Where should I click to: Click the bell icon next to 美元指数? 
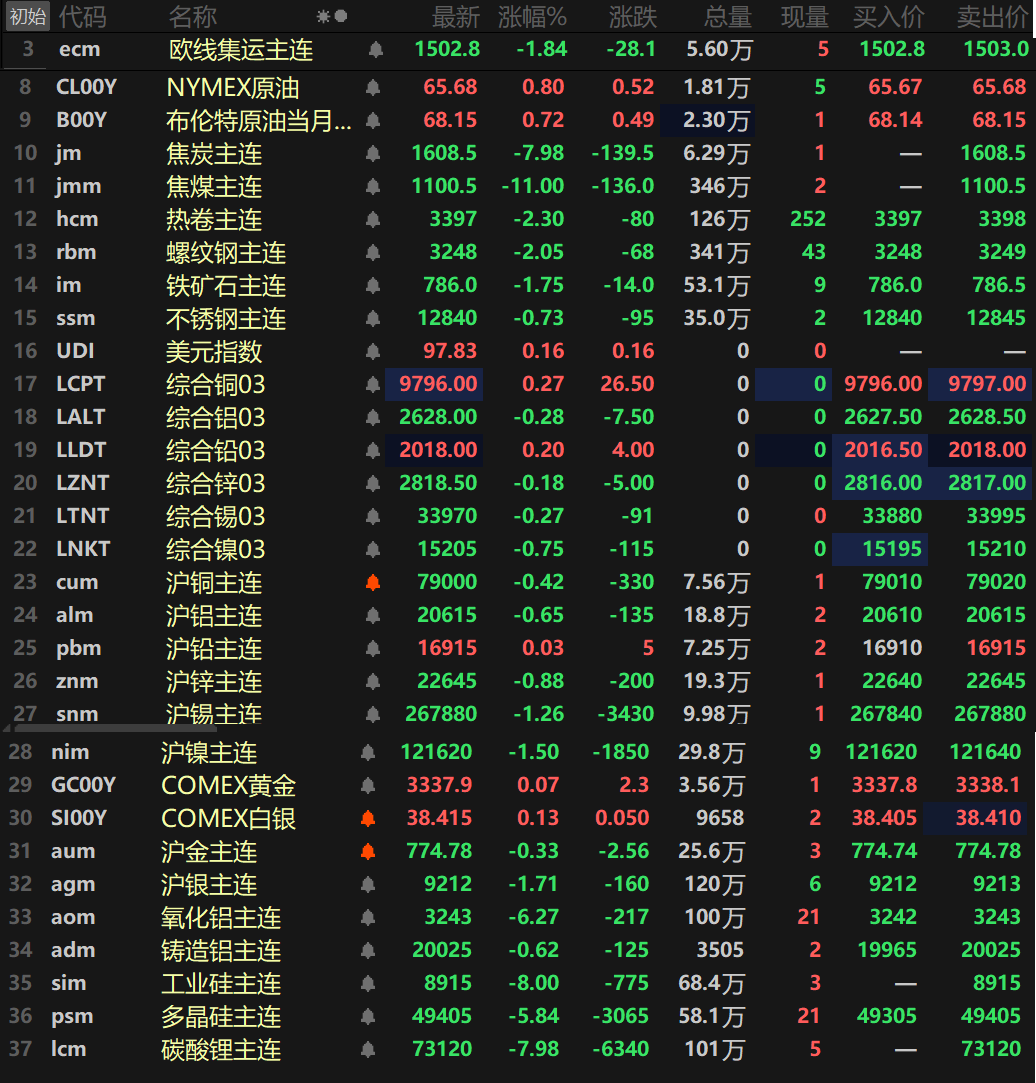(x=373, y=352)
